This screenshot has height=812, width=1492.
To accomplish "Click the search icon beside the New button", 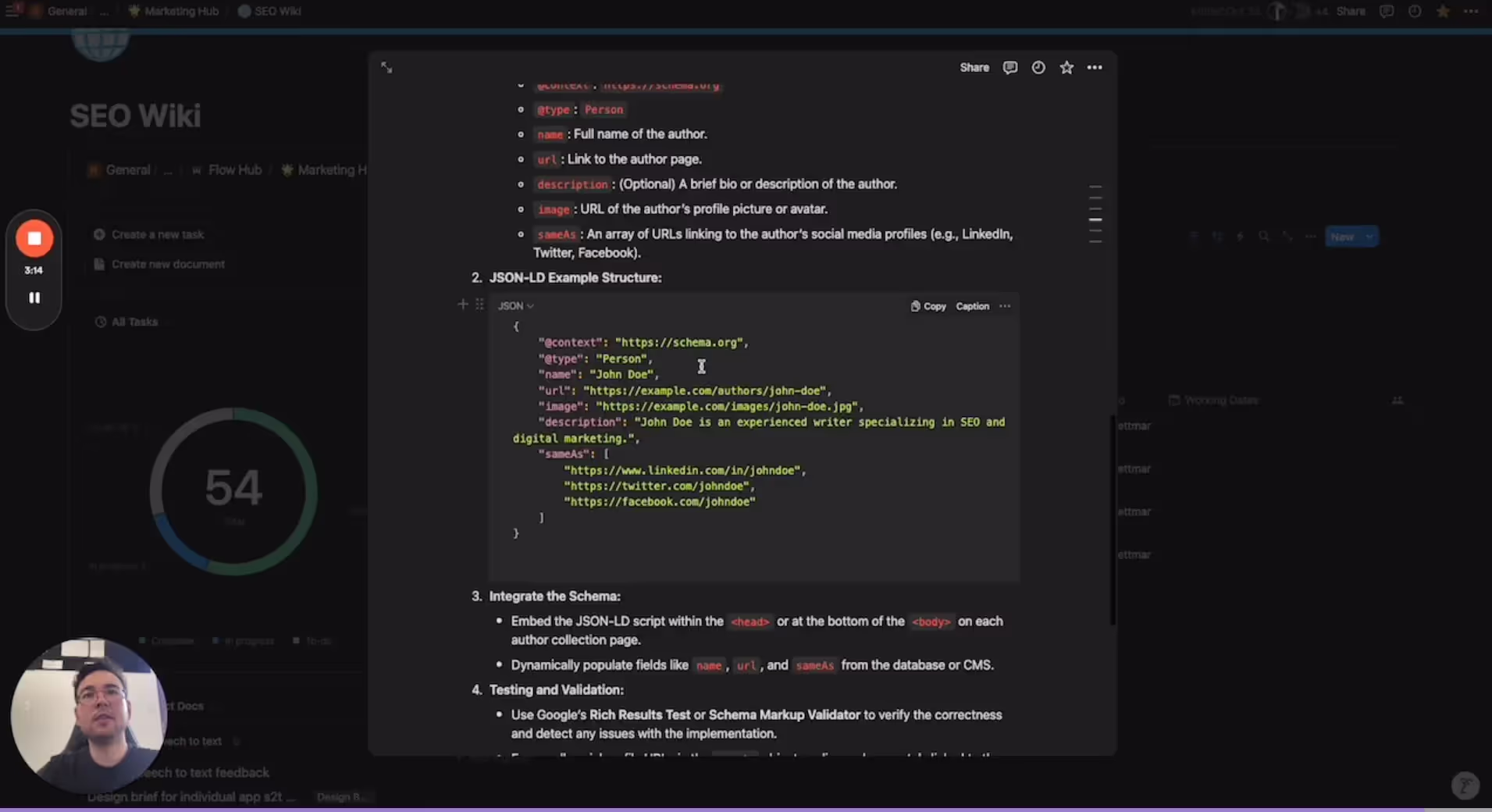I will click(x=1264, y=237).
